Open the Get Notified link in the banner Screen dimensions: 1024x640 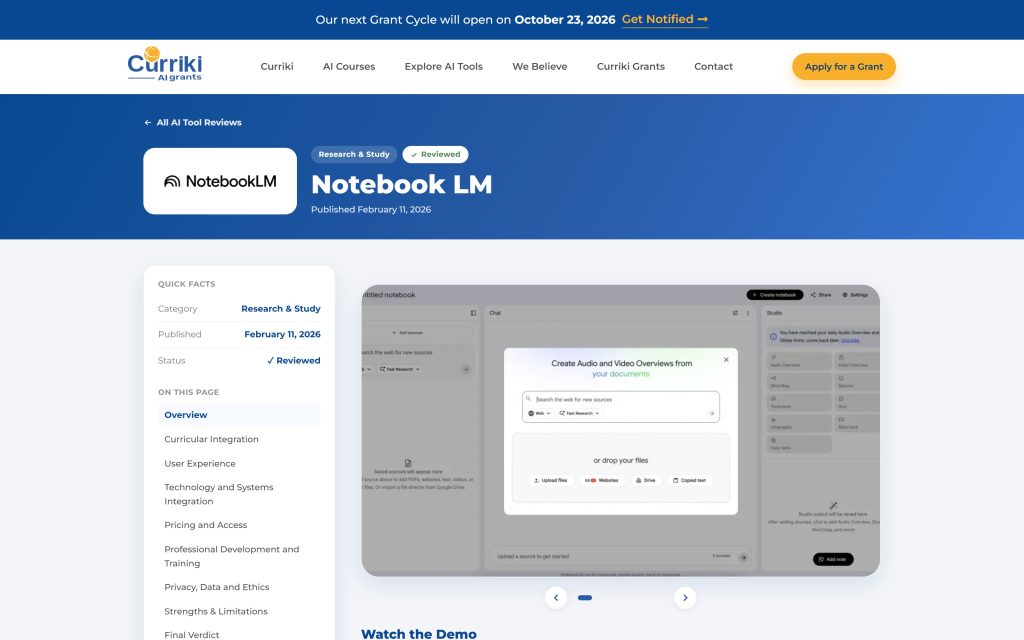click(x=664, y=20)
